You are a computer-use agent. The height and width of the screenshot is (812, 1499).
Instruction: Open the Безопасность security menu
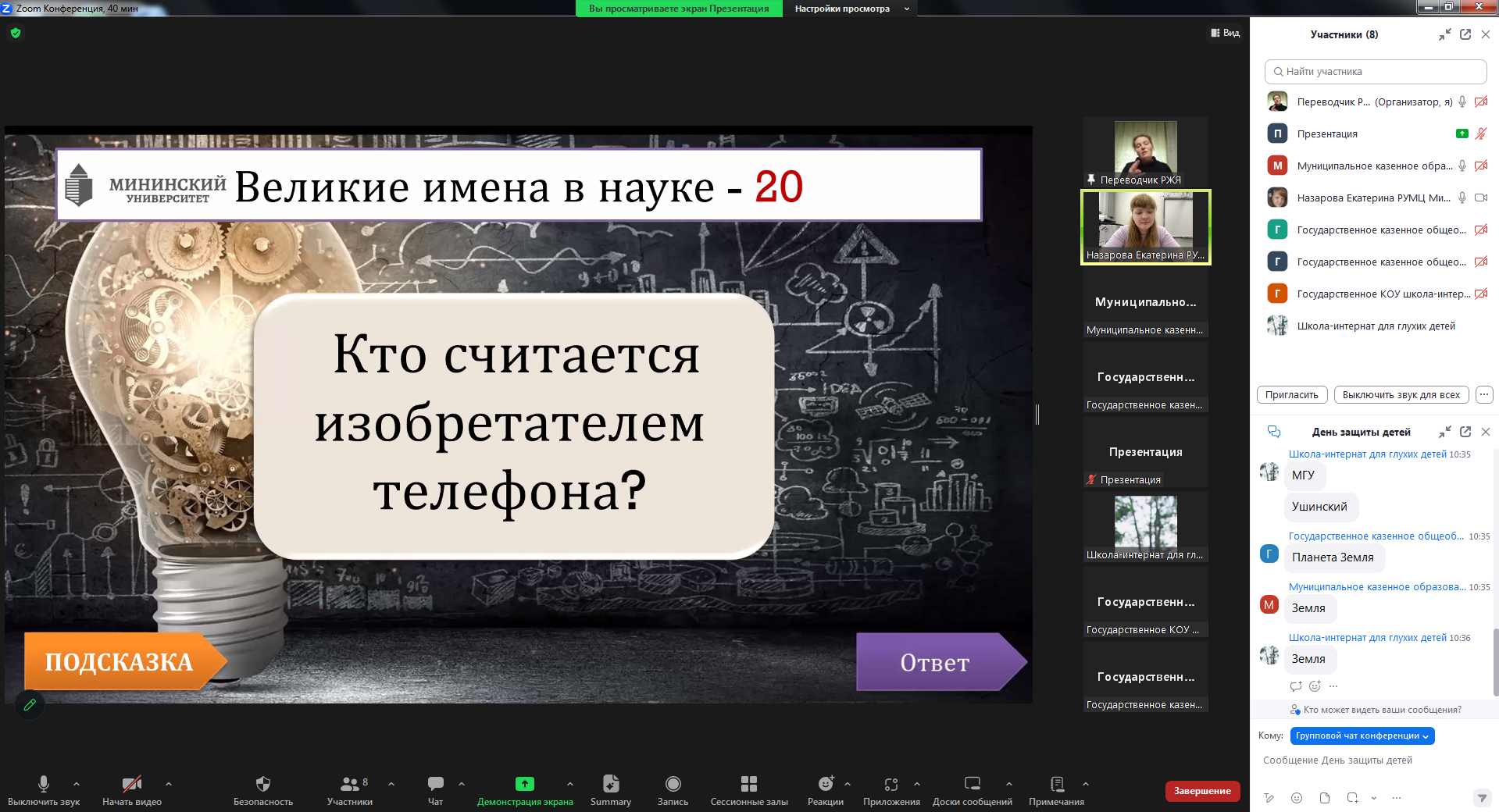pos(263,790)
